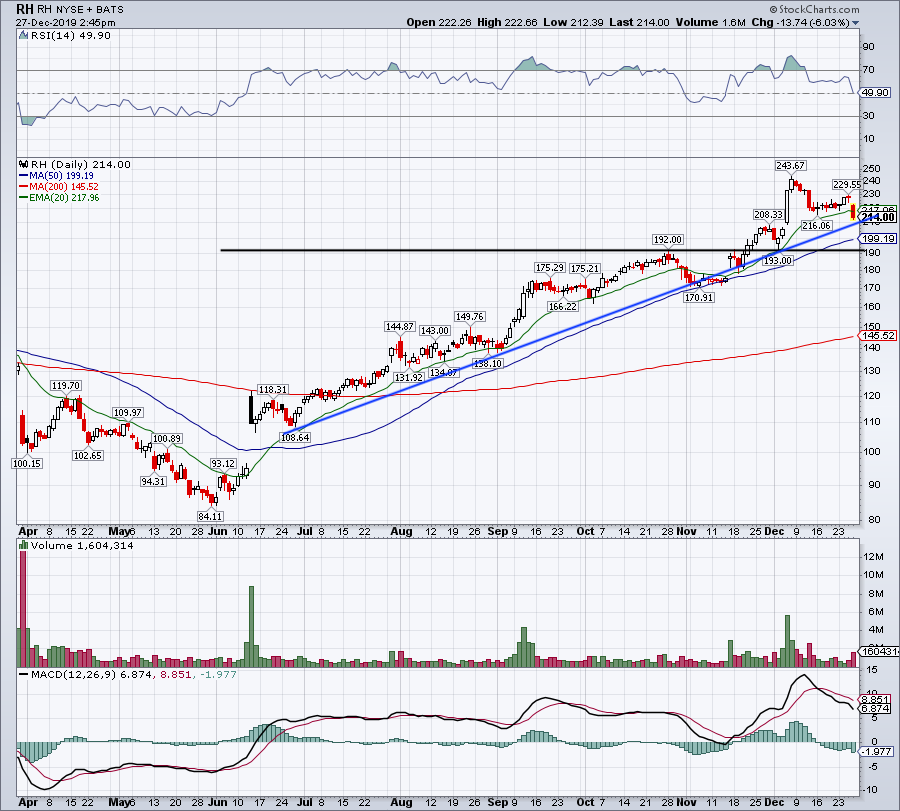The width and height of the screenshot is (900, 811).
Task: Click the 144.87 price label
Action: pyautogui.click(x=399, y=326)
